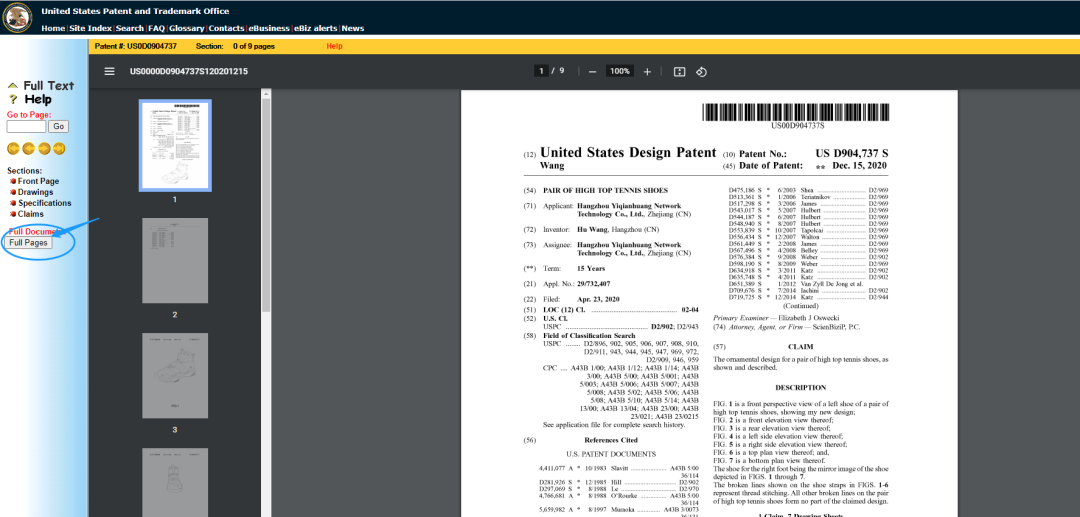Click the red bullet beside Drawings
Viewport: 1080px width, 517px height.
click(12, 192)
